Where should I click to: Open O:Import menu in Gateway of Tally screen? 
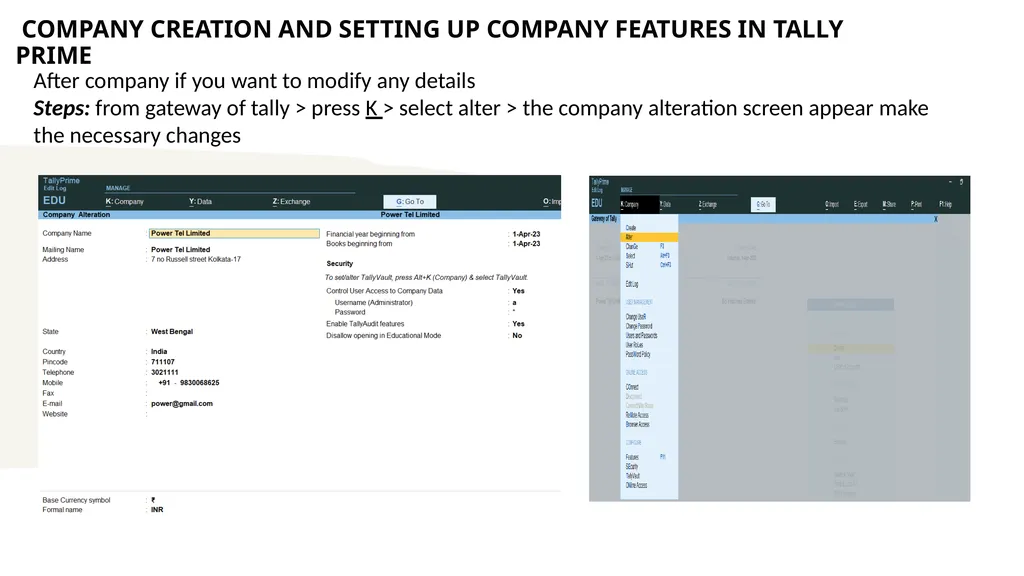[x=831, y=204]
